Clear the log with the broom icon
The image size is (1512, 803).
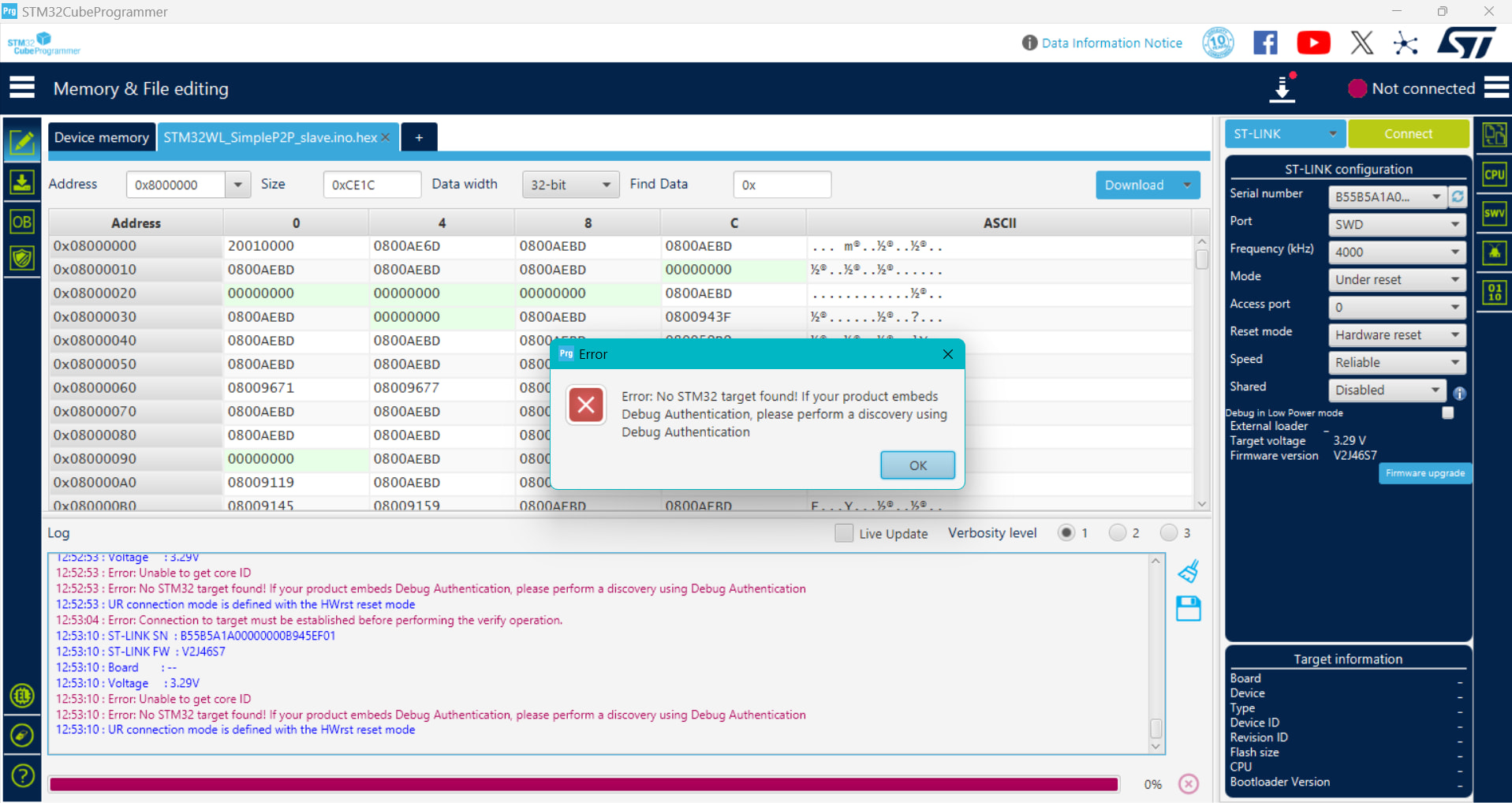pos(1189,571)
